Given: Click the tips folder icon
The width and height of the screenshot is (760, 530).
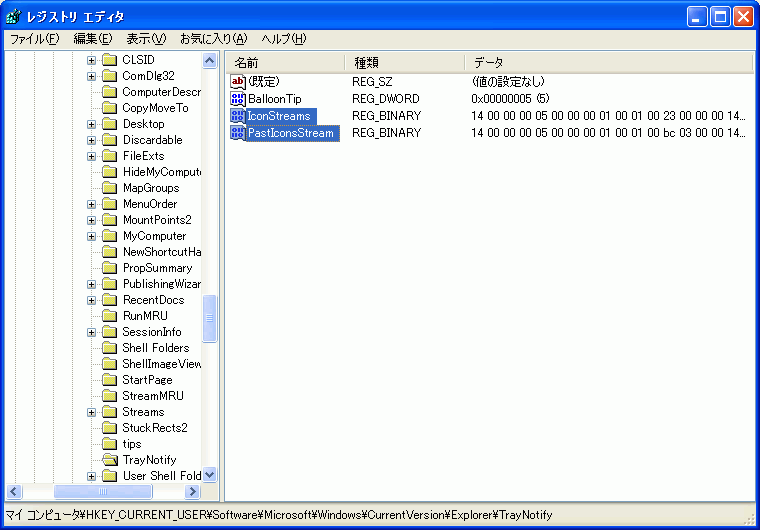Looking at the screenshot, I should coord(110,444).
